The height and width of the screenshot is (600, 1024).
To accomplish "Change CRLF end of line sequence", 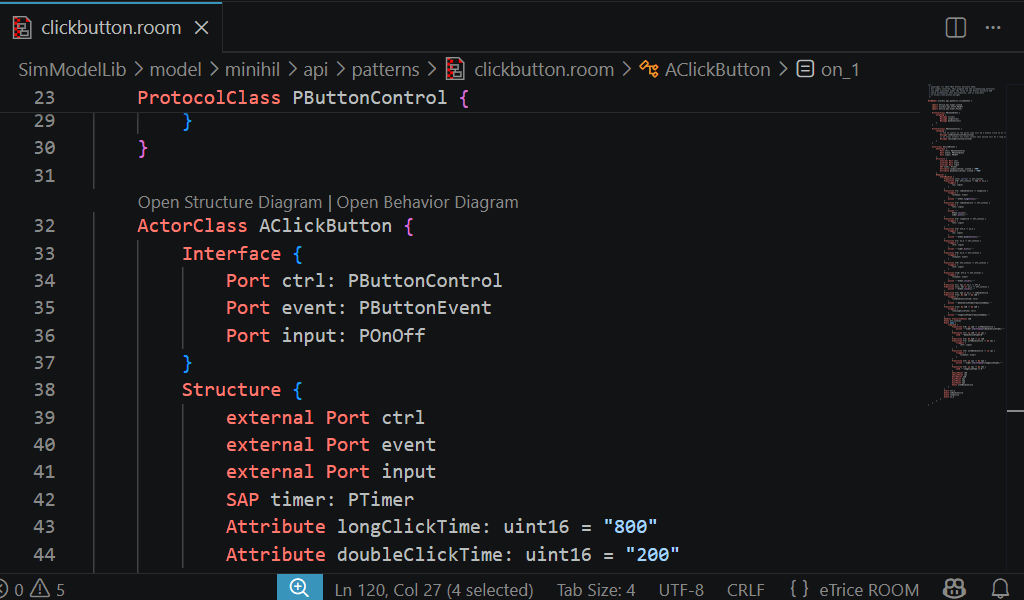I will click(745, 590).
